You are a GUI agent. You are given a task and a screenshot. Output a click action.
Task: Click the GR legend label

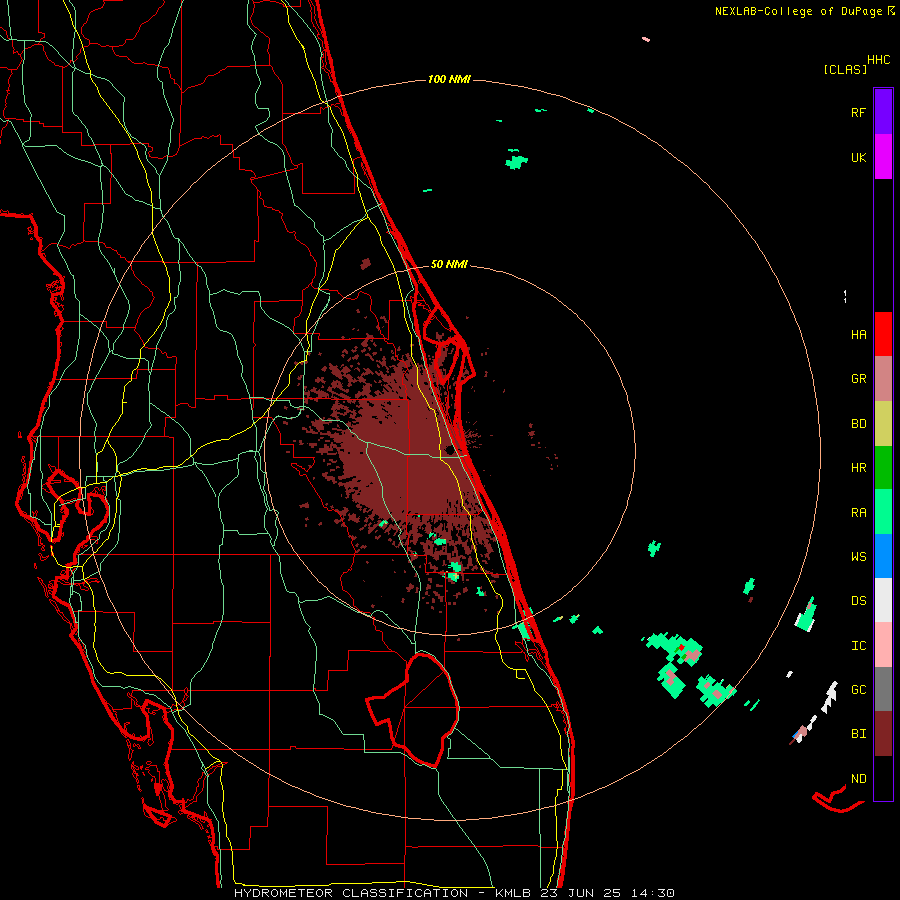tap(858, 379)
